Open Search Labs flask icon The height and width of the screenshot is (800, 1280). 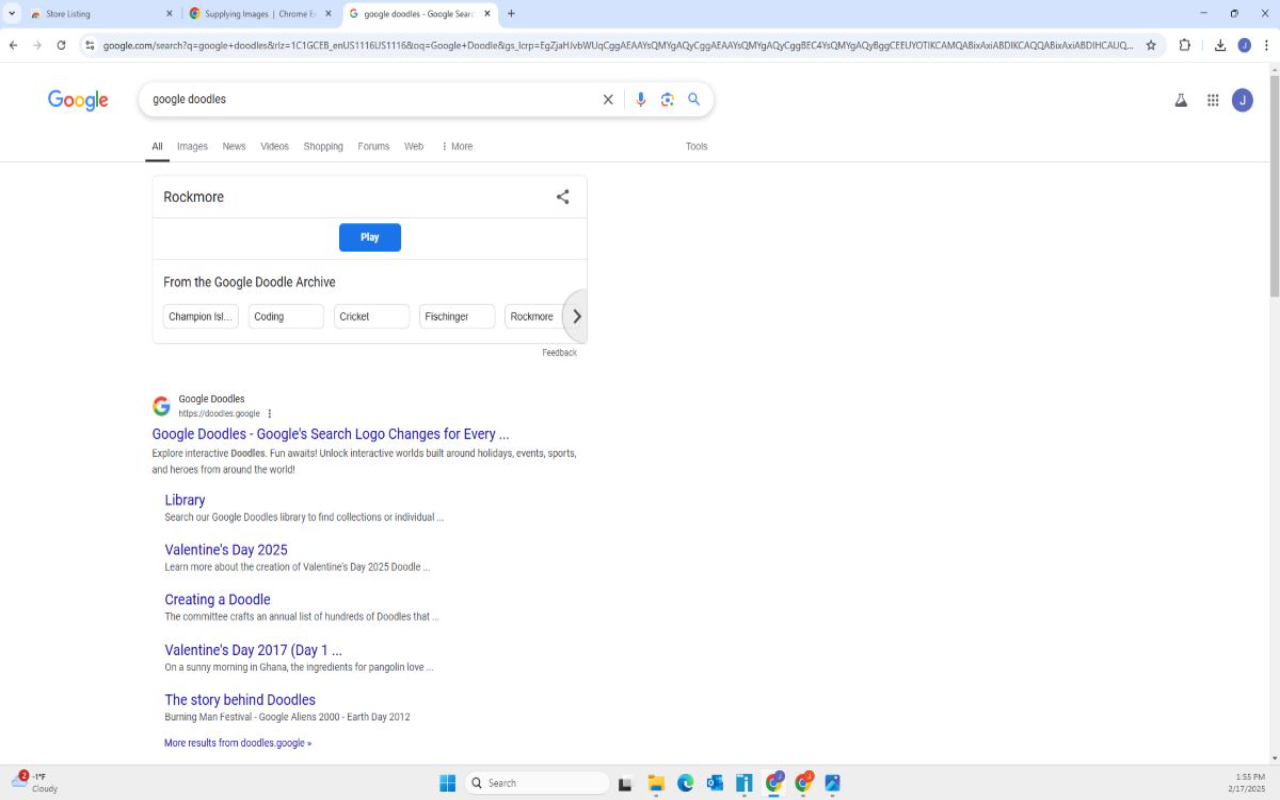(x=1181, y=100)
